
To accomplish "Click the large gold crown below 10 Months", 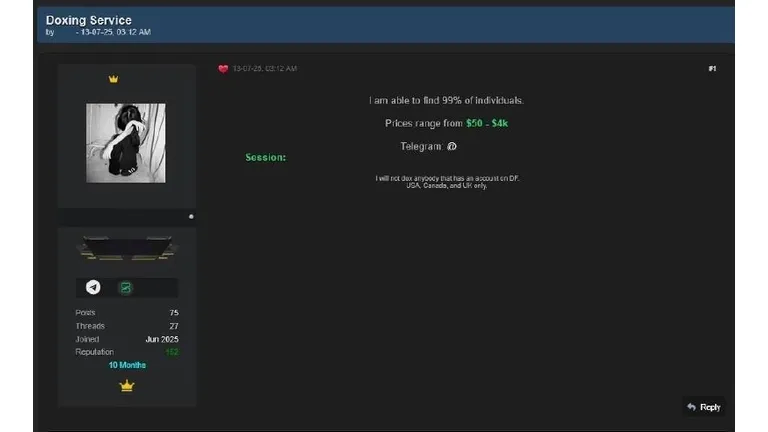I will (x=127, y=386).
